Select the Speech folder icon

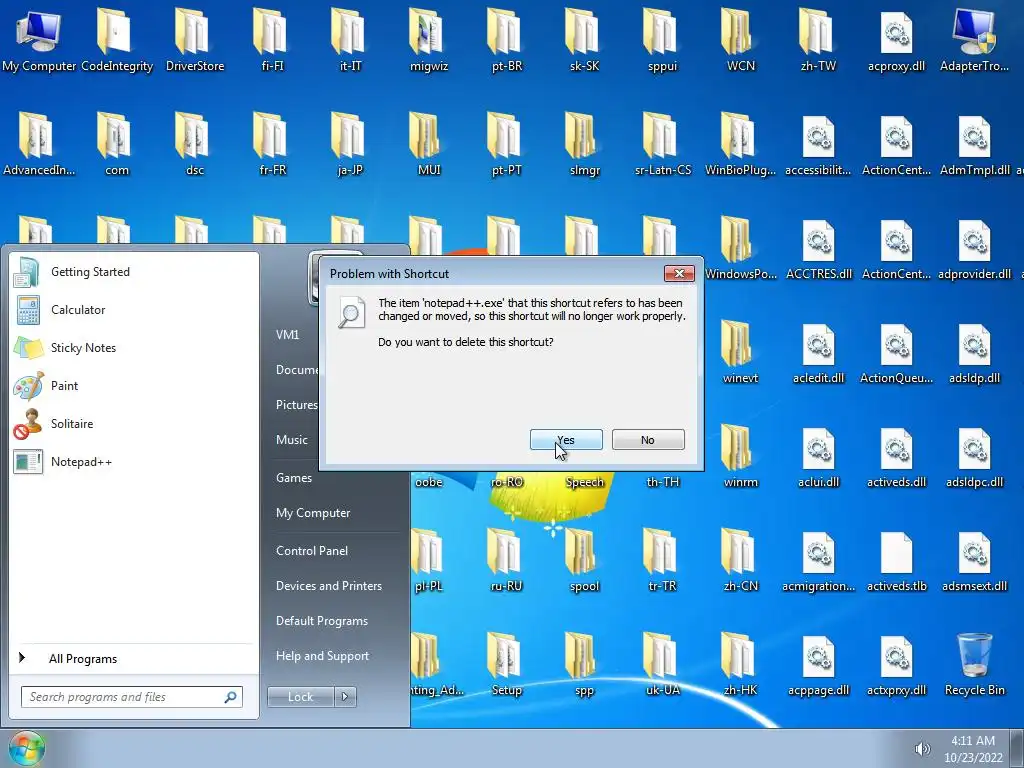click(584, 482)
